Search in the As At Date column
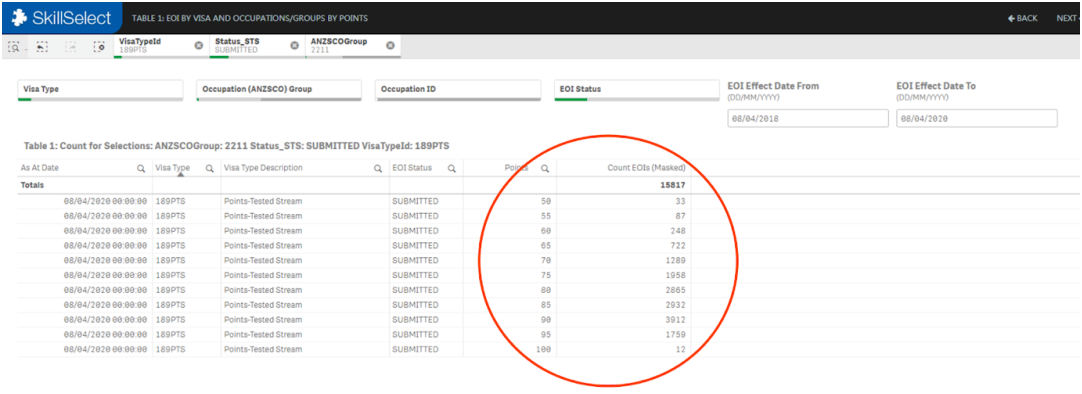1082x394 pixels. [x=141, y=168]
